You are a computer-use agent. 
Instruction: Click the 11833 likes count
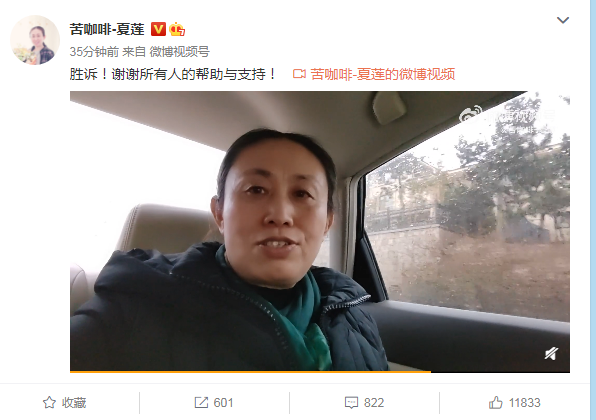[525, 403]
